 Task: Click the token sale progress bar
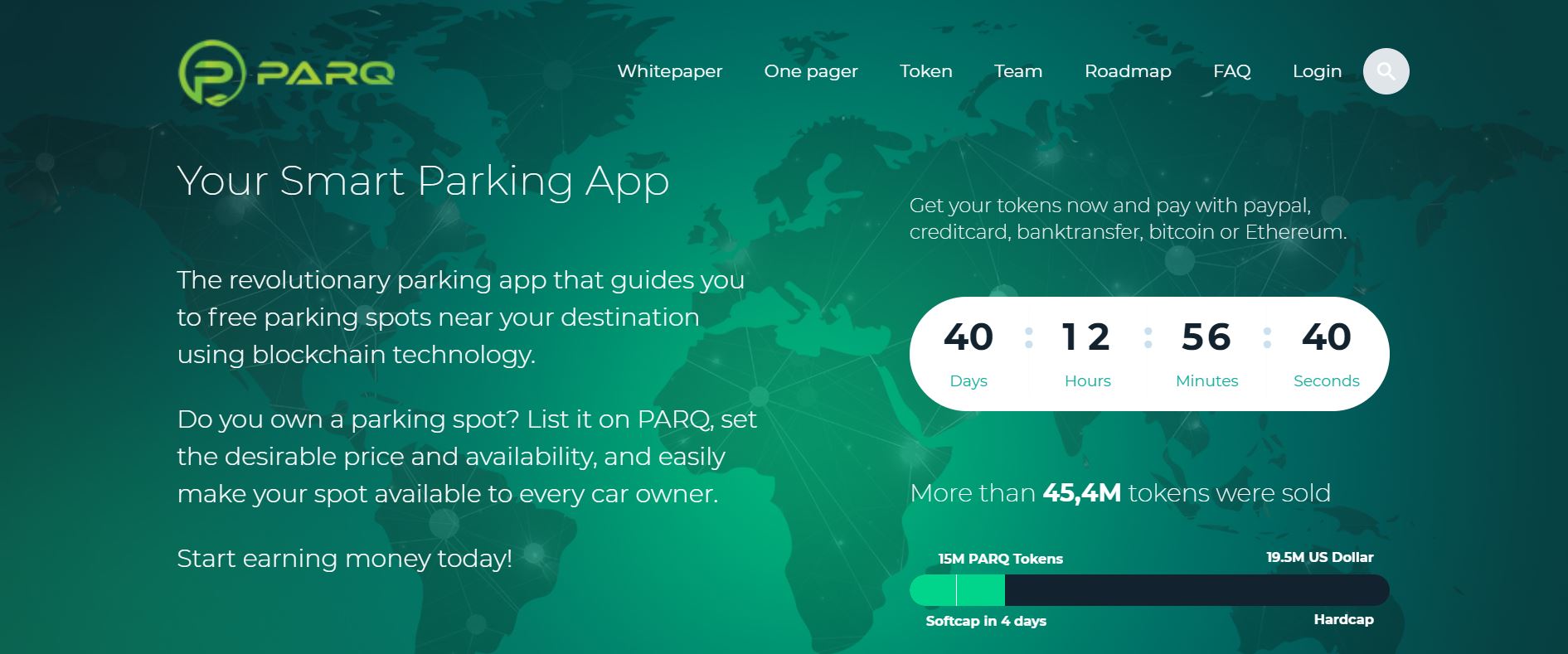[1149, 590]
